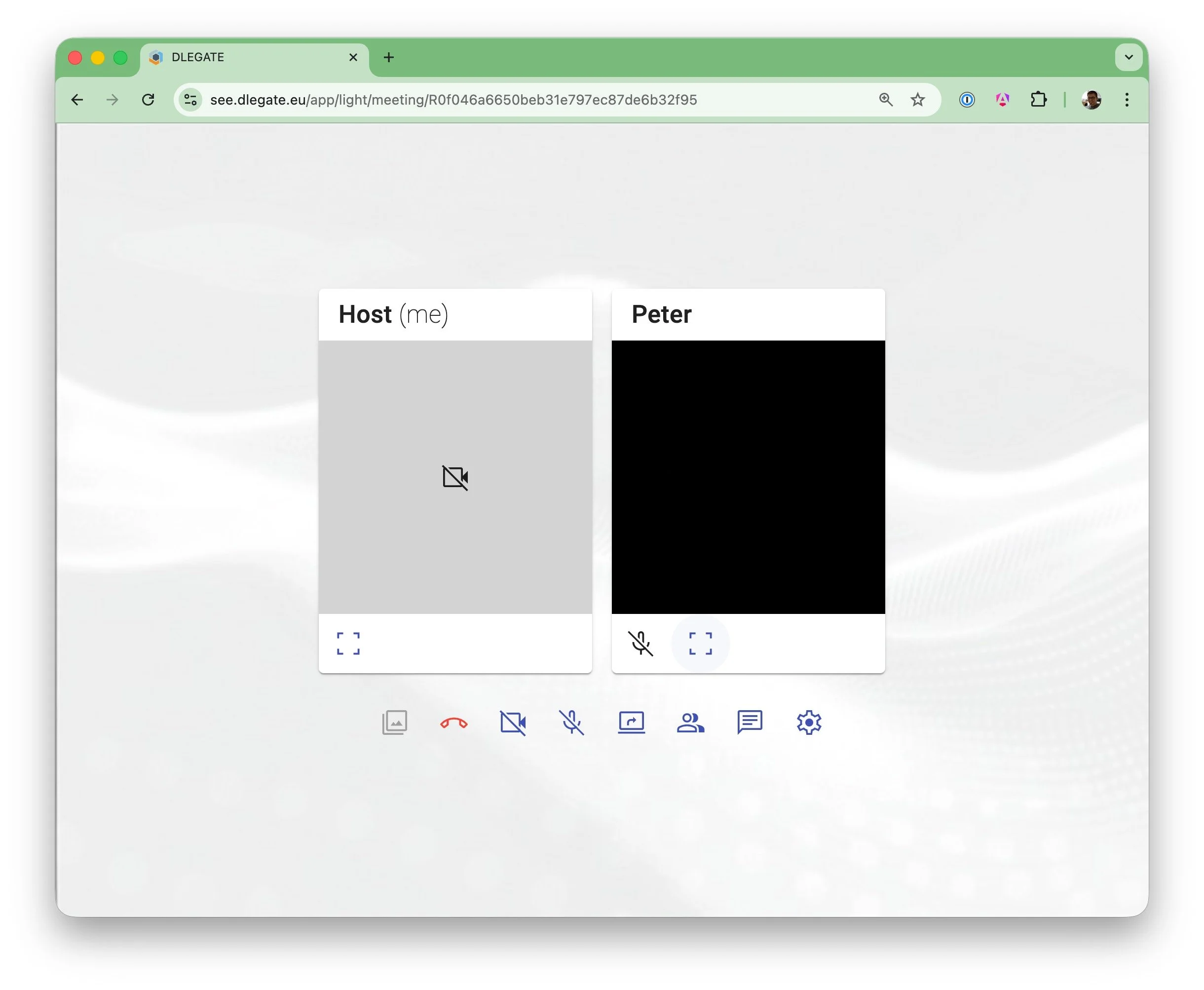Open site permission settings in address bar

pyautogui.click(x=190, y=99)
